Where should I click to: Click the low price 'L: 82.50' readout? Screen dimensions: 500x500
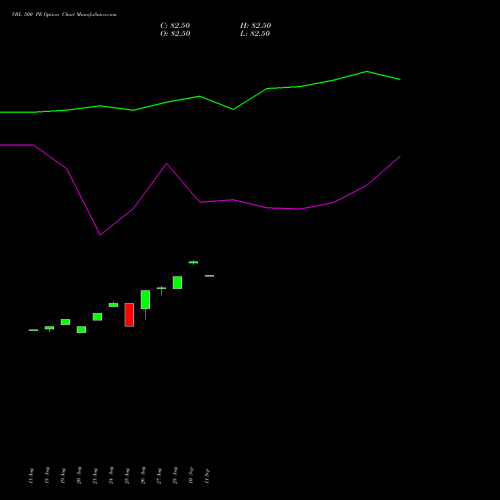tap(255, 34)
